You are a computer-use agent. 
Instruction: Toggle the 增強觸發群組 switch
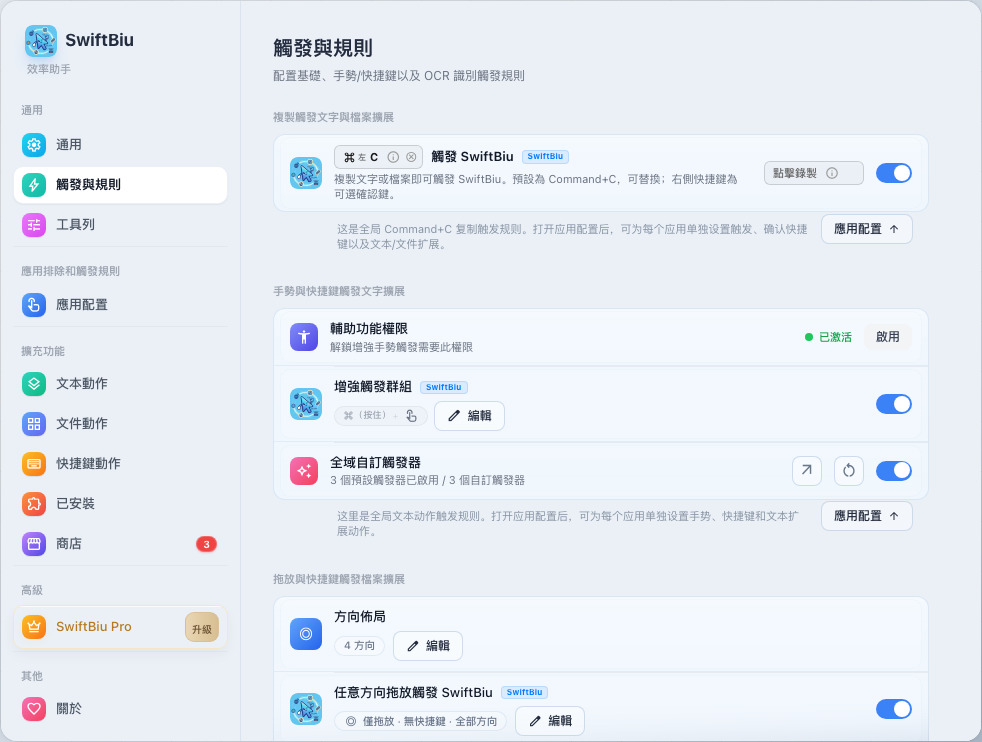(x=894, y=404)
